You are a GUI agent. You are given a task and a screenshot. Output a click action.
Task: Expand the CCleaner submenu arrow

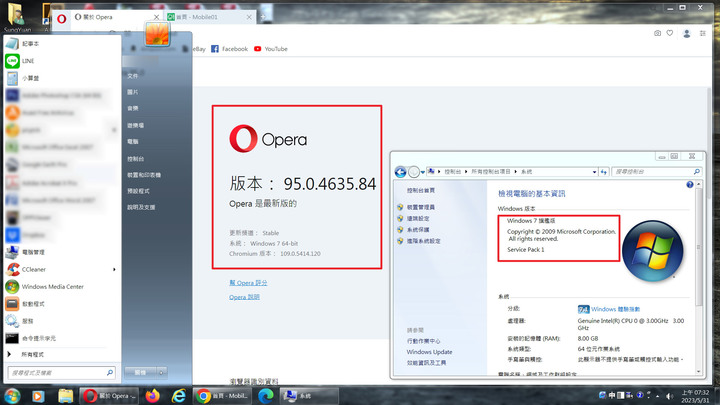pyautogui.click(x=114, y=270)
